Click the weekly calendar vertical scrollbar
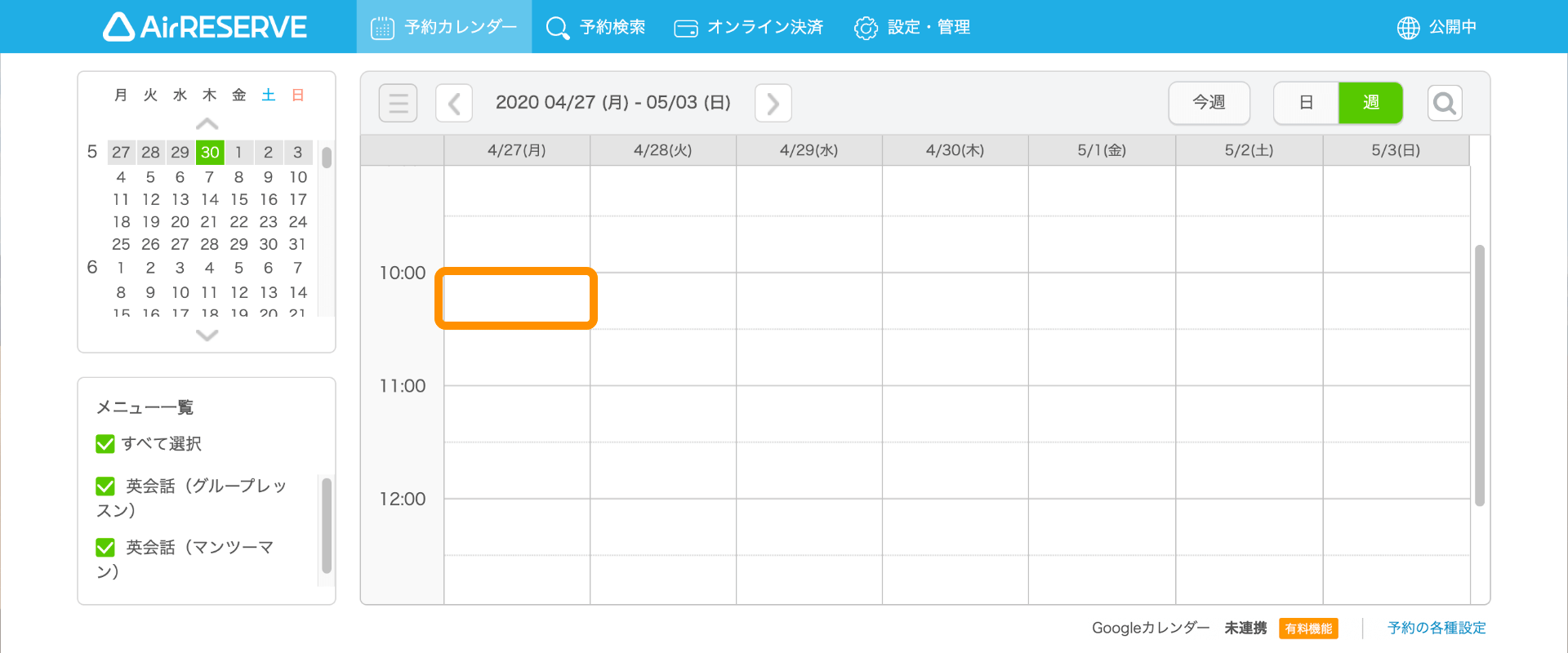Screen dimensions: 1568x653 [x=1479, y=375]
